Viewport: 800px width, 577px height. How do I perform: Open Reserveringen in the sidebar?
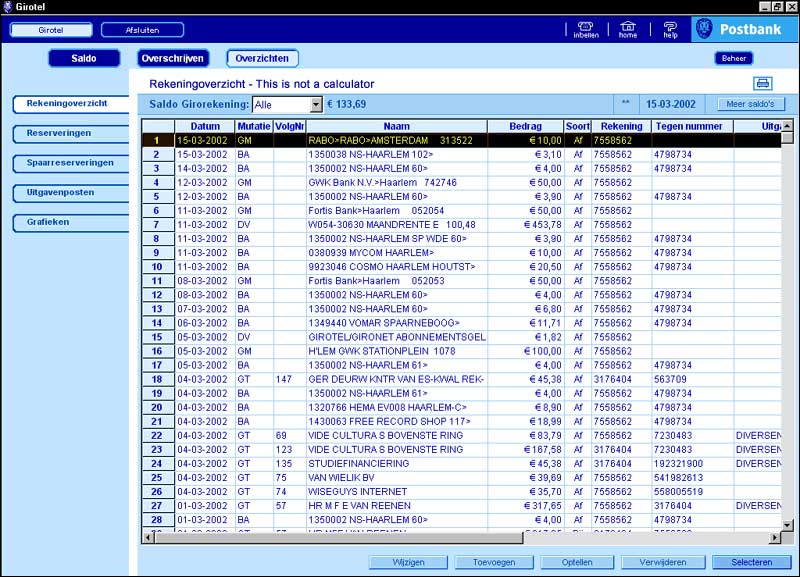(70, 133)
